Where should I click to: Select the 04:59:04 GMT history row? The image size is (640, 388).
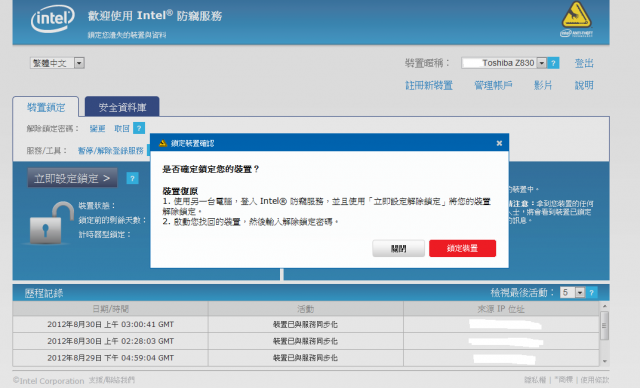(306, 358)
